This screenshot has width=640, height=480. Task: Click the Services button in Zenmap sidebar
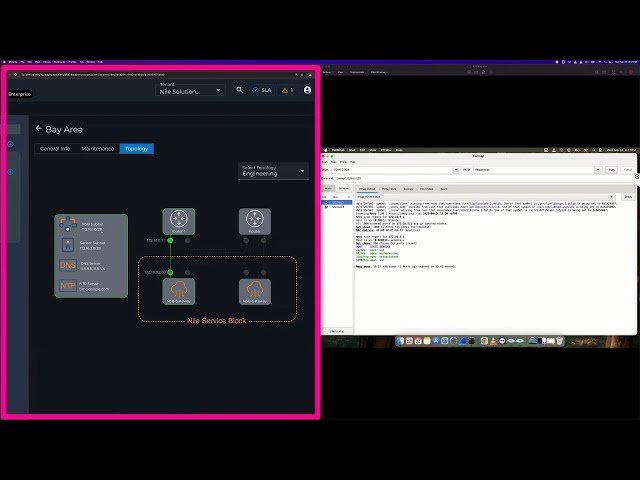coord(344,189)
